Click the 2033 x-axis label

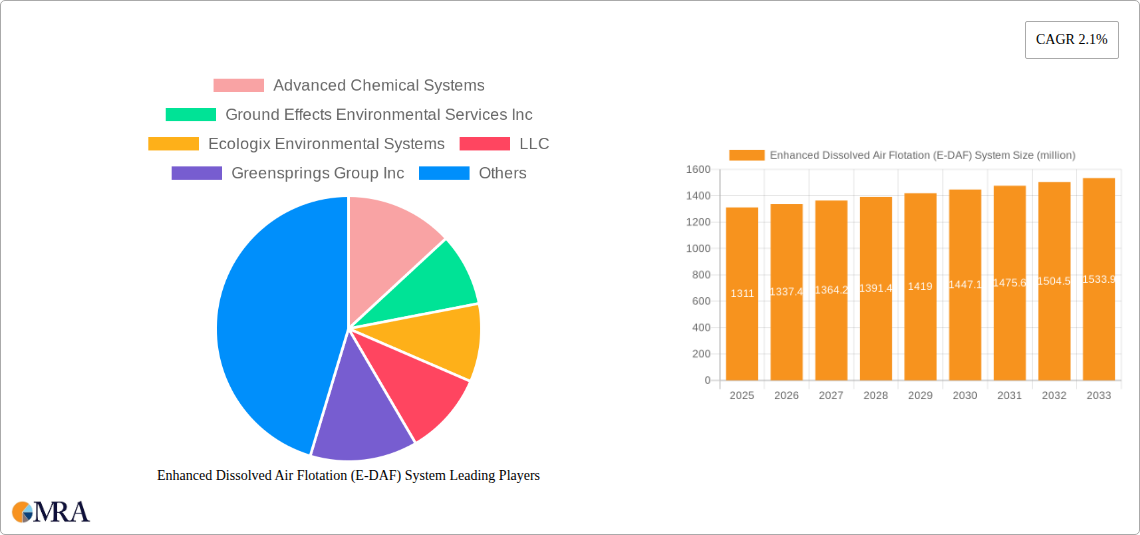1099,395
